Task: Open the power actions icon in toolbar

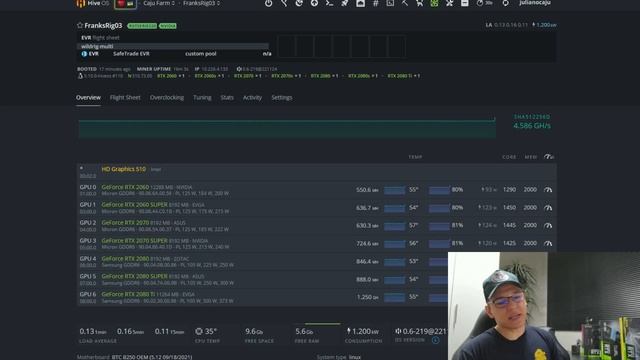Action: tap(268, 3)
